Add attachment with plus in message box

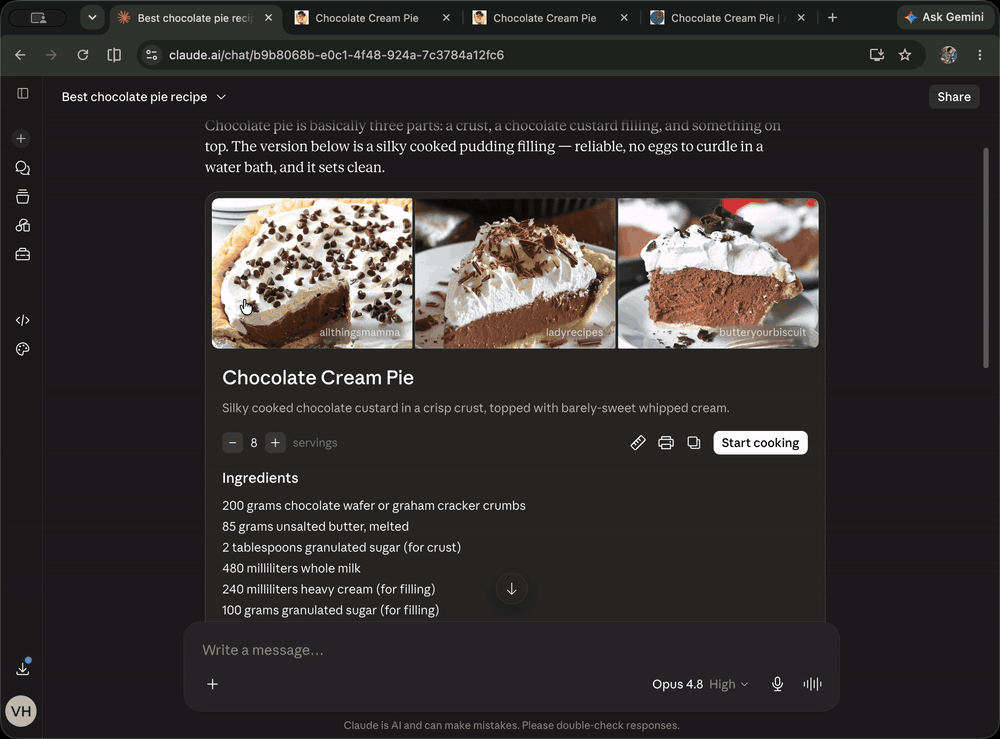pos(212,684)
